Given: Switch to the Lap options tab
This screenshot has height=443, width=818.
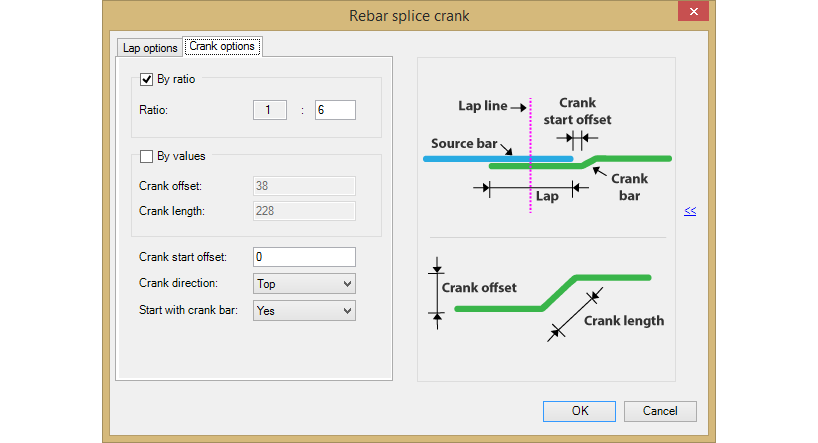Looking at the screenshot, I should 150,48.
